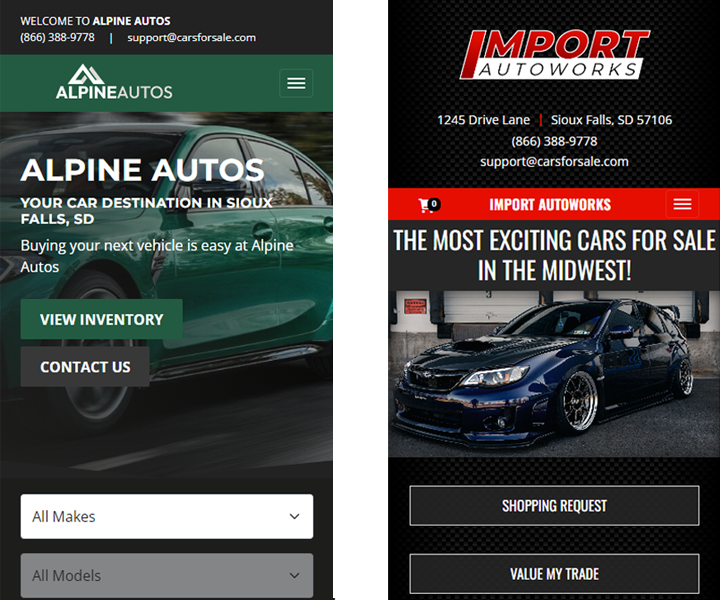Click the Import Autoworks logo
The height and width of the screenshot is (600, 720).
click(x=555, y=55)
